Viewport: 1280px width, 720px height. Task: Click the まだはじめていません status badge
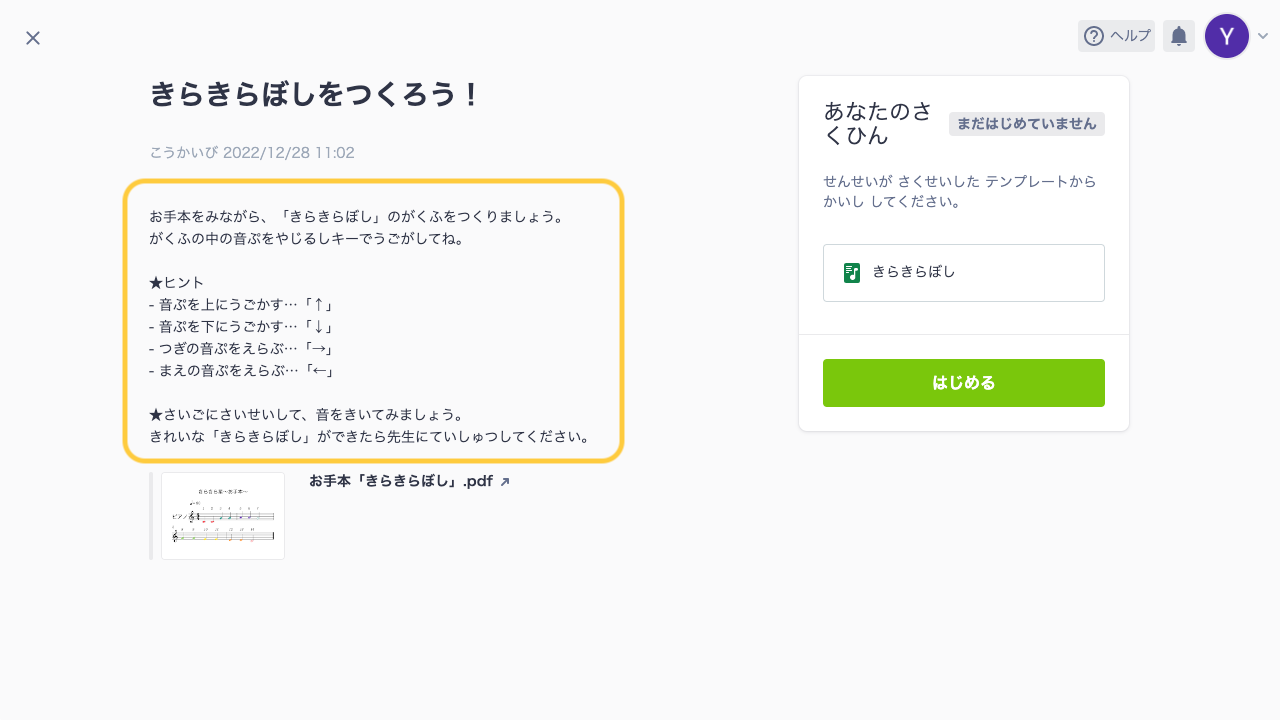(x=1026, y=124)
